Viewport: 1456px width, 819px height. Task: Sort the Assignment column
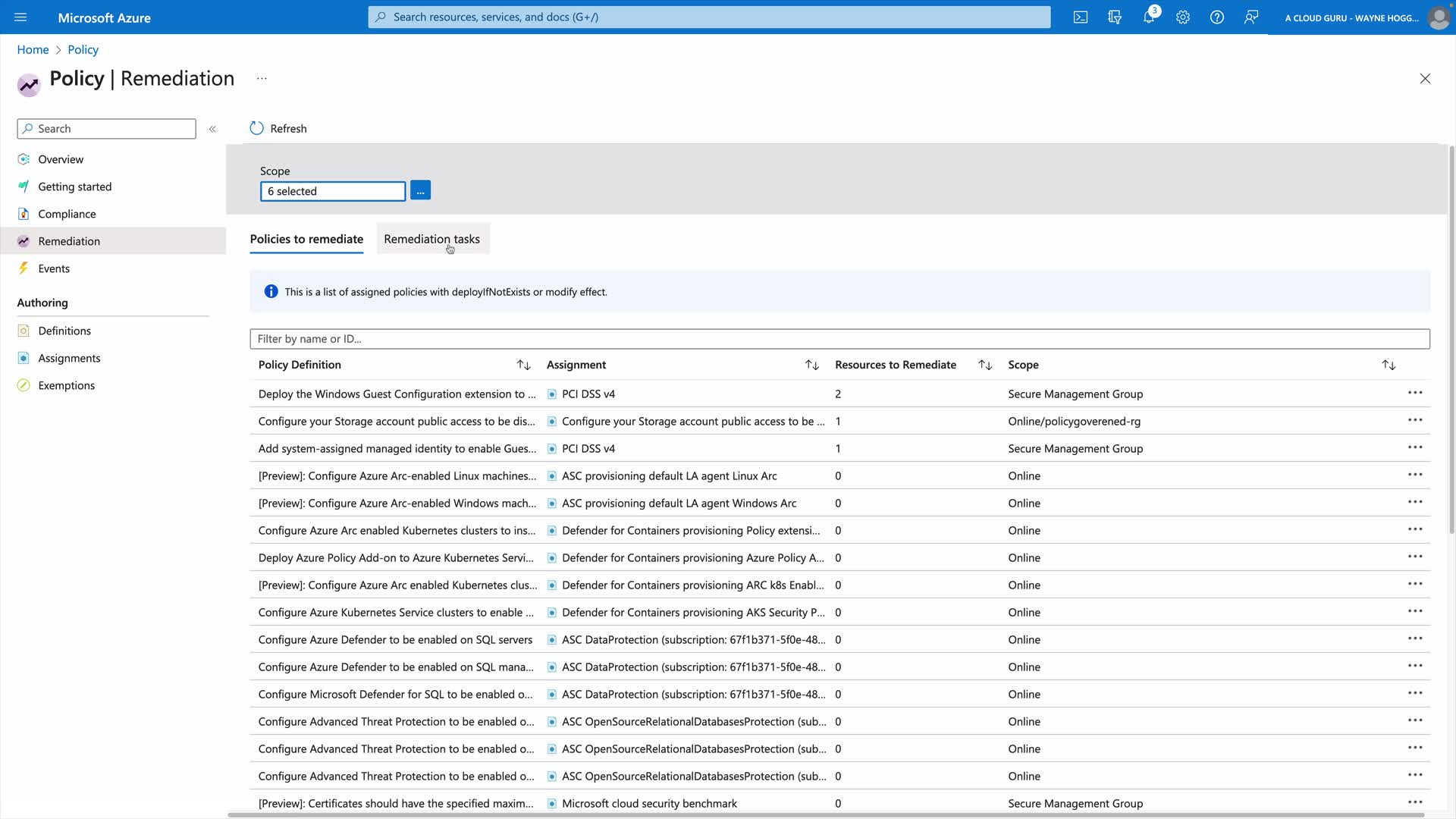pos(811,365)
